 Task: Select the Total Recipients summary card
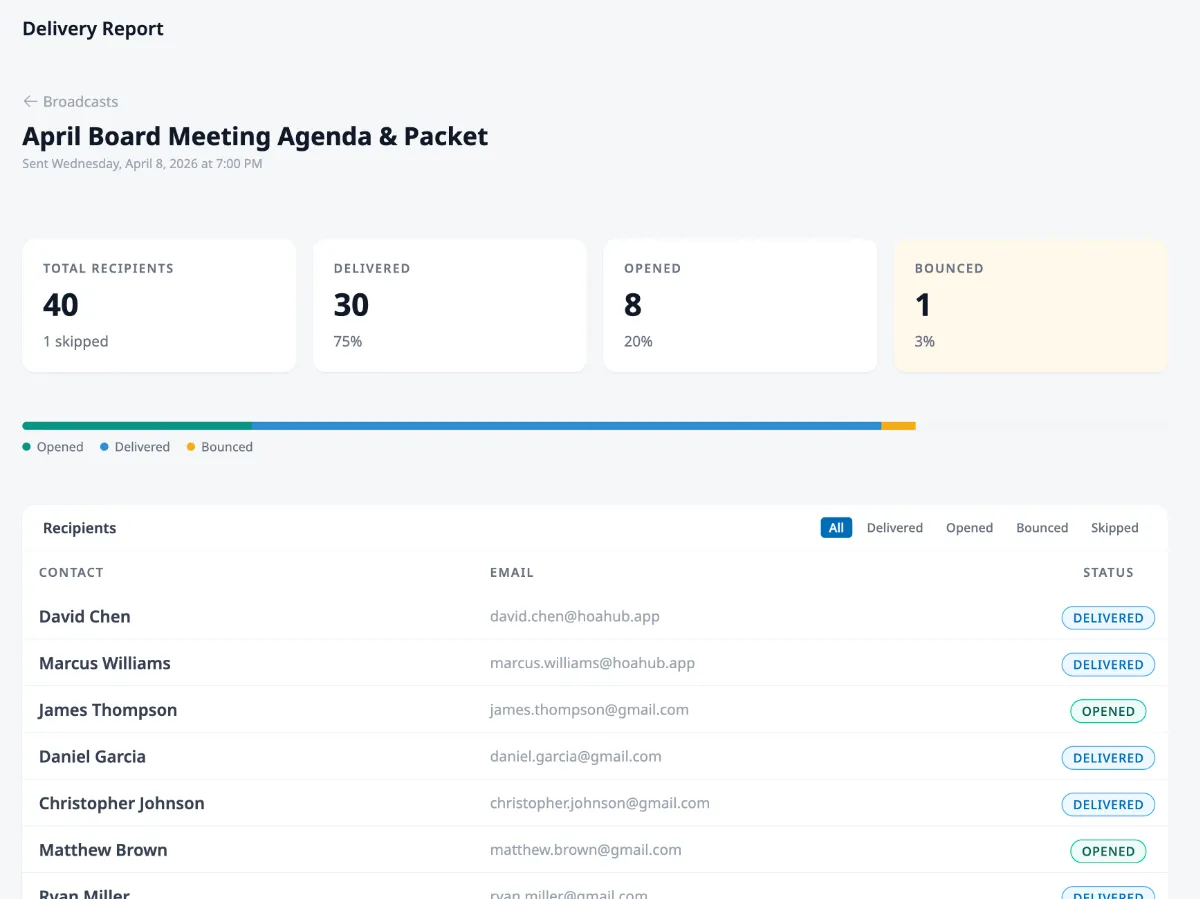click(159, 305)
